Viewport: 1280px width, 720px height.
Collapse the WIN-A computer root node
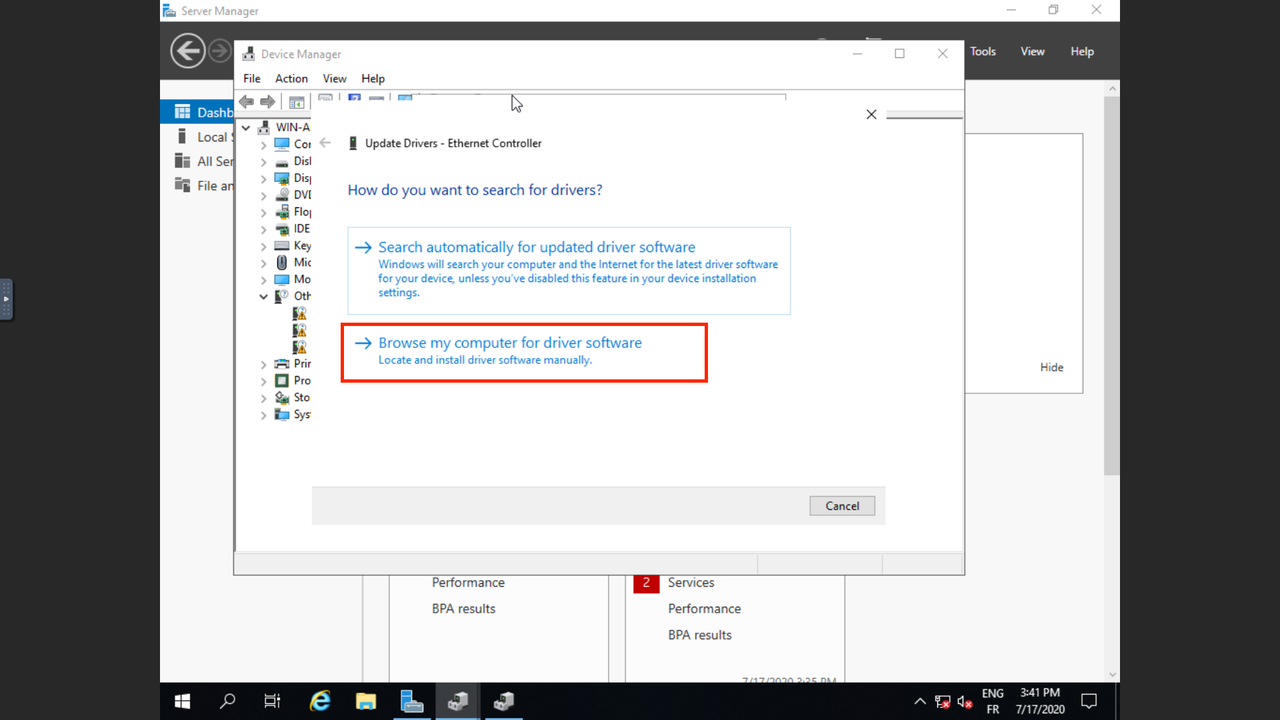coord(247,128)
